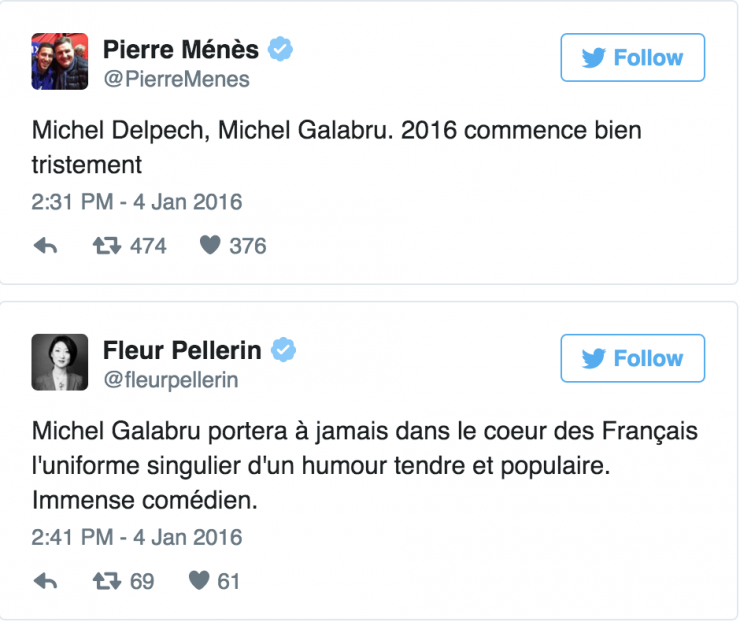
Task: Open the 2:41 PM - 4 Jan 2016 timestamp
Action: tap(137, 537)
